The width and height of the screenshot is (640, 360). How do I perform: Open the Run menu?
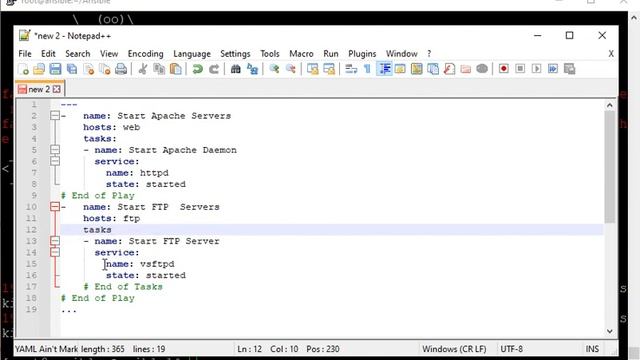click(x=331, y=54)
